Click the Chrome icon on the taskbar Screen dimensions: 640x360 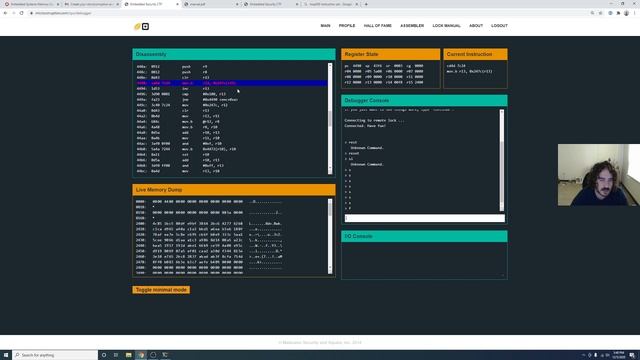coord(141,355)
